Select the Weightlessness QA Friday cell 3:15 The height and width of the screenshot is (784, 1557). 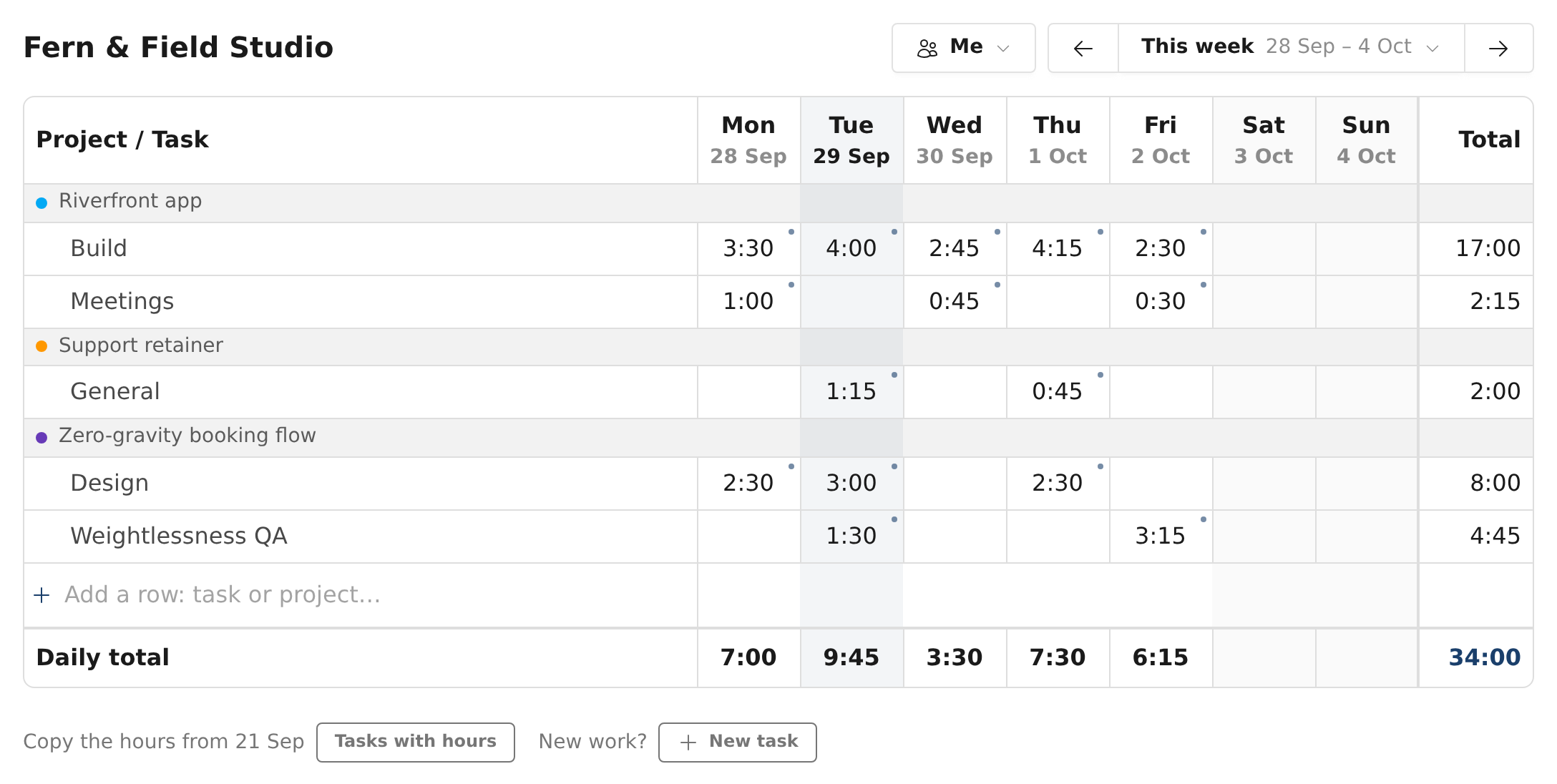pyautogui.click(x=1161, y=536)
